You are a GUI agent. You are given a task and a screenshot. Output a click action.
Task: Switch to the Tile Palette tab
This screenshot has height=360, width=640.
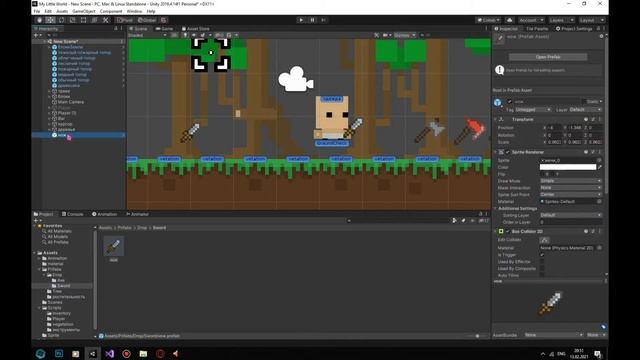tap(537, 29)
